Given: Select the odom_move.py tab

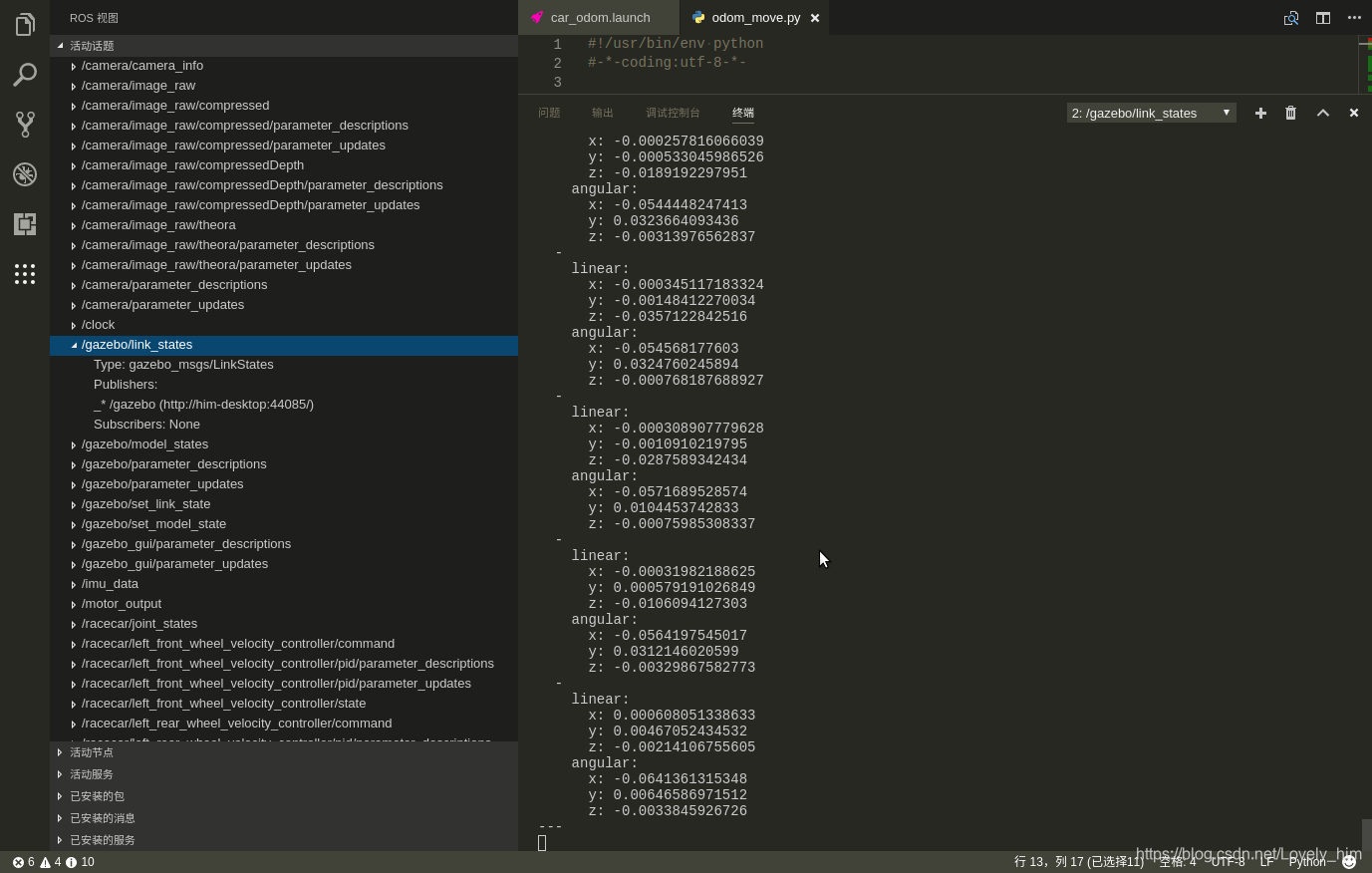Looking at the screenshot, I should (755, 18).
